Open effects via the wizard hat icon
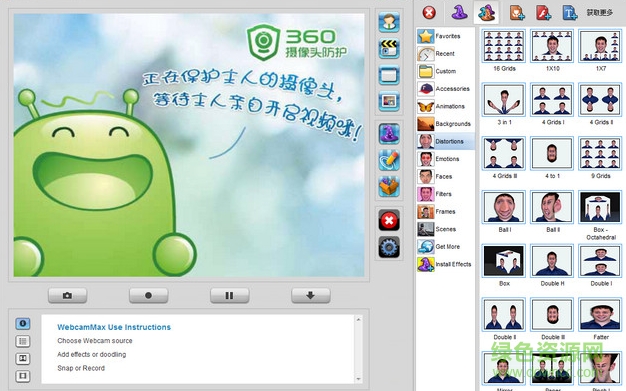Image resolution: width=626 pixels, height=391 pixels. [x=389, y=133]
